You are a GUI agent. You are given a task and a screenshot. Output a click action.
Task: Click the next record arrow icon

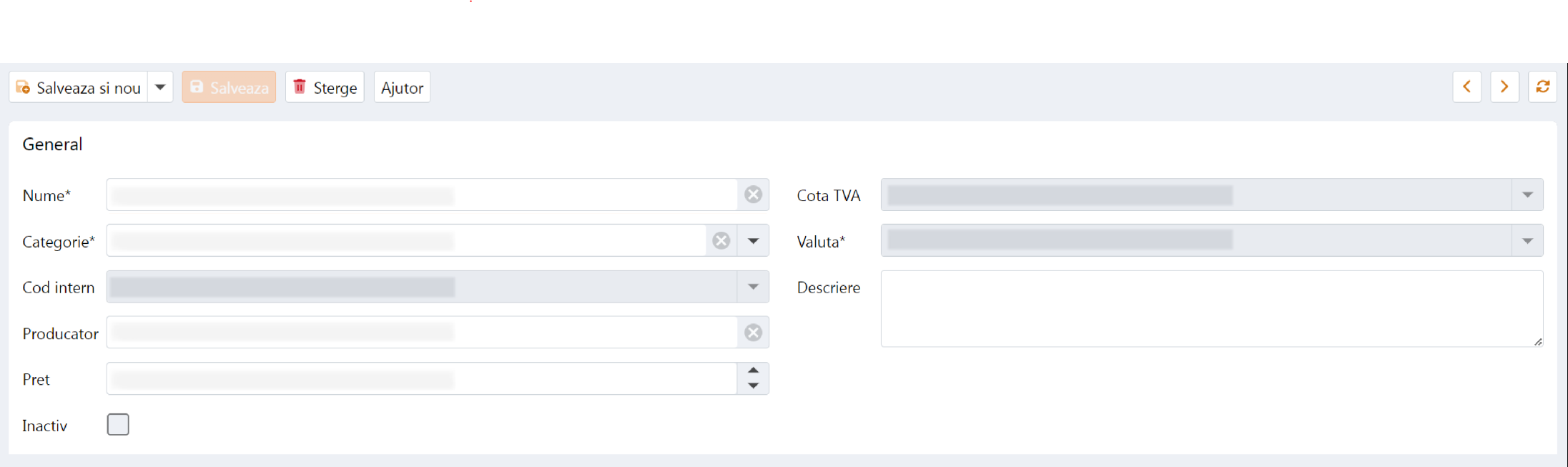tap(1504, 87)
